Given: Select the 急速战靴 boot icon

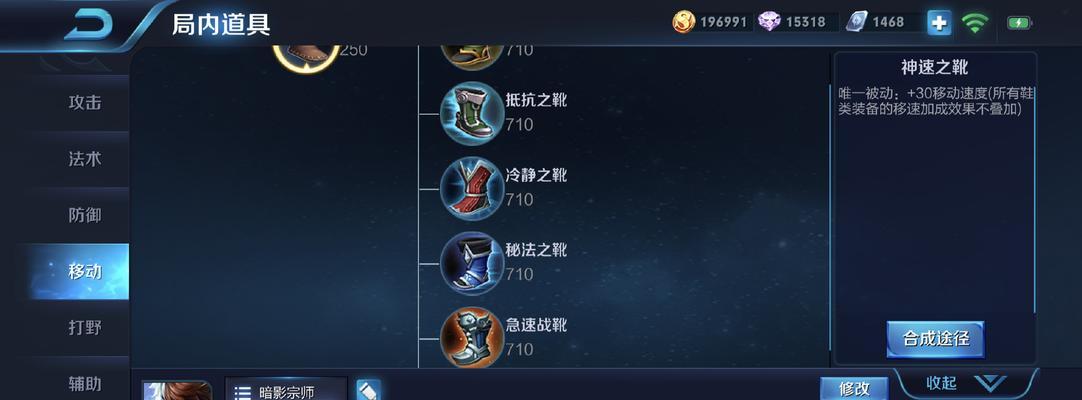Looking at the screenshot, I should click(x=472, y=338).
